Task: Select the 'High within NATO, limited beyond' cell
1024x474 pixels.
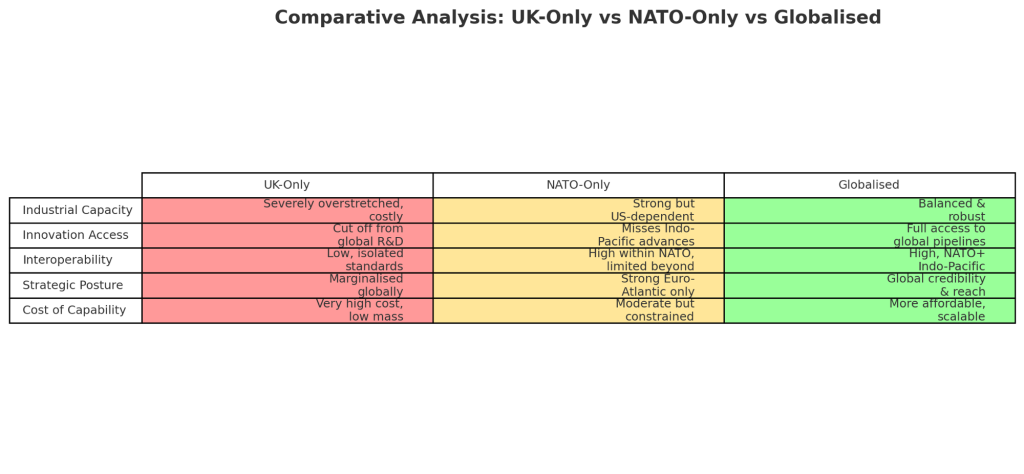Action: coord(578,260)
